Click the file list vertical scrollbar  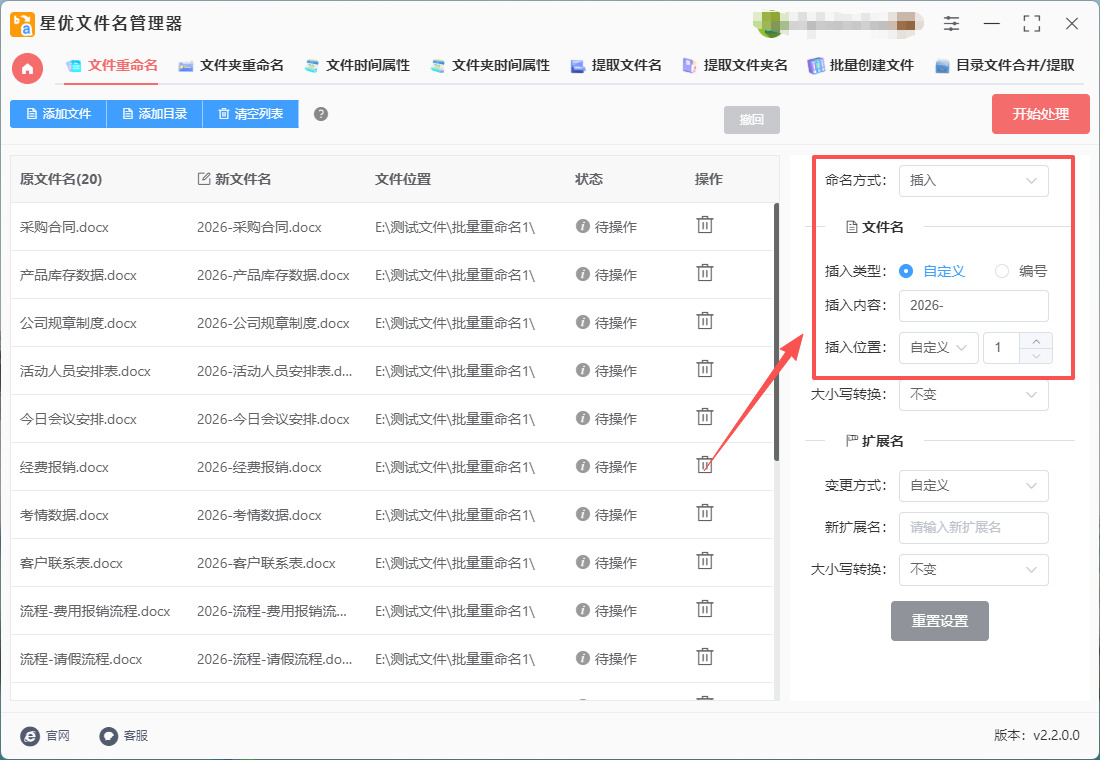click(x=776, y=332)
